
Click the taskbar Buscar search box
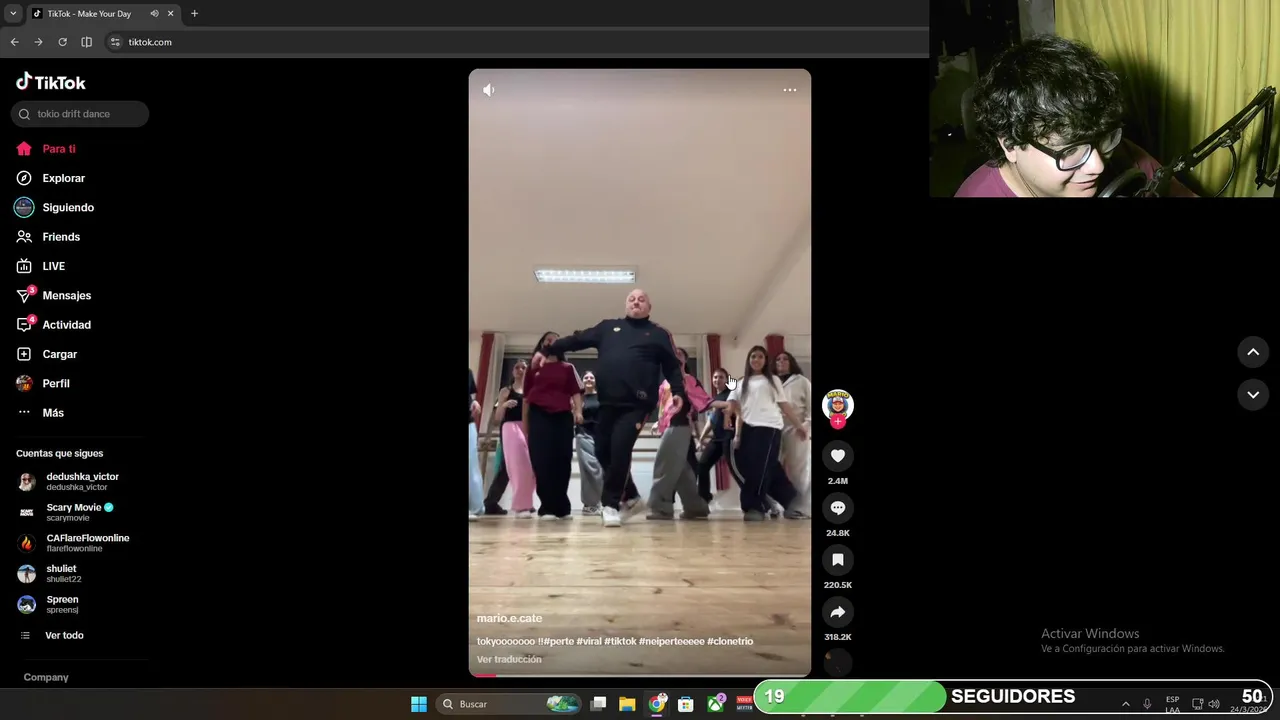[x=510, y=704]
